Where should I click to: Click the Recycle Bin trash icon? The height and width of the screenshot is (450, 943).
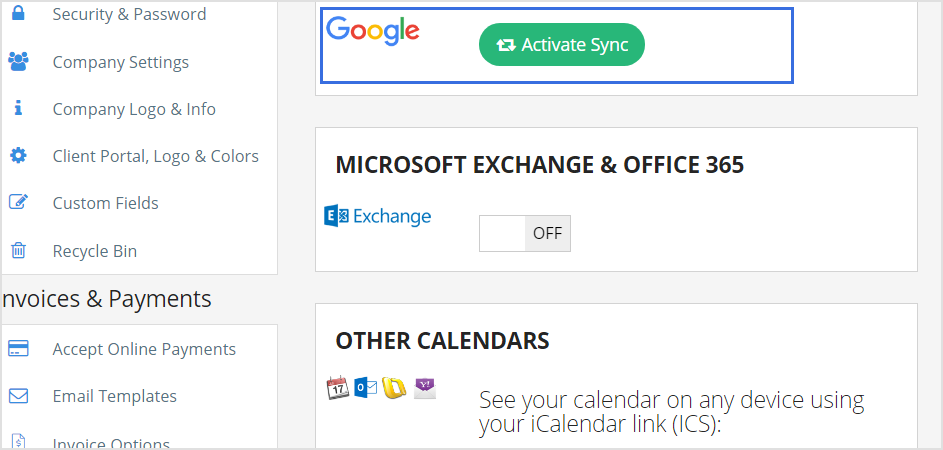click(x=18, y=251)
